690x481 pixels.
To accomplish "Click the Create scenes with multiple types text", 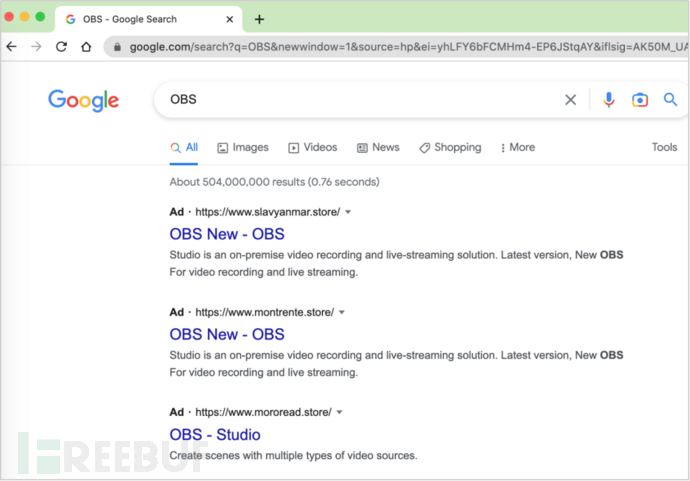I will point(294,455).
